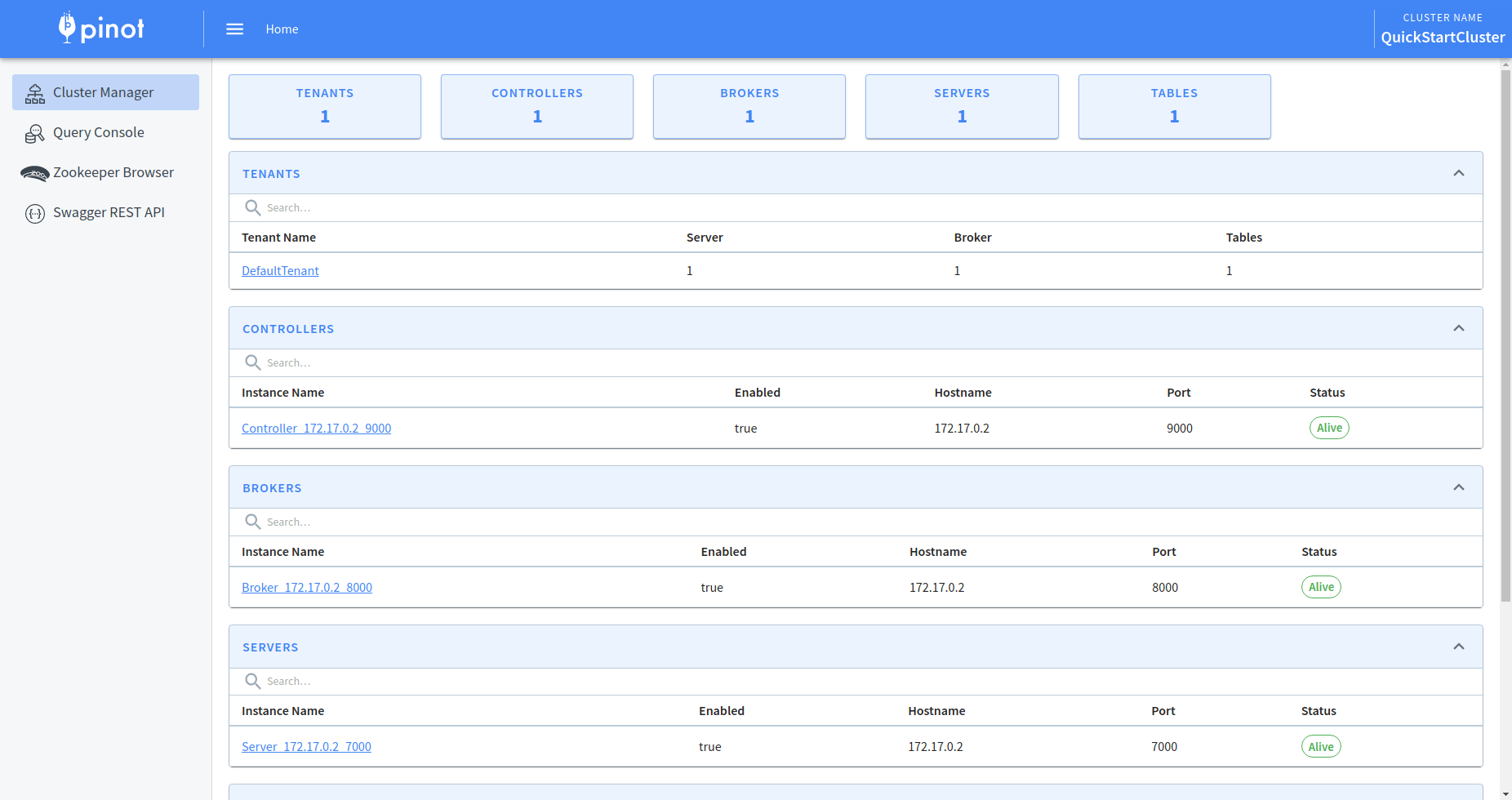Image resolution: width=1512 pixels, height=800 pixels.
Task: Click the Cluster Manager sidebar icon
Action: coord(35,93)
